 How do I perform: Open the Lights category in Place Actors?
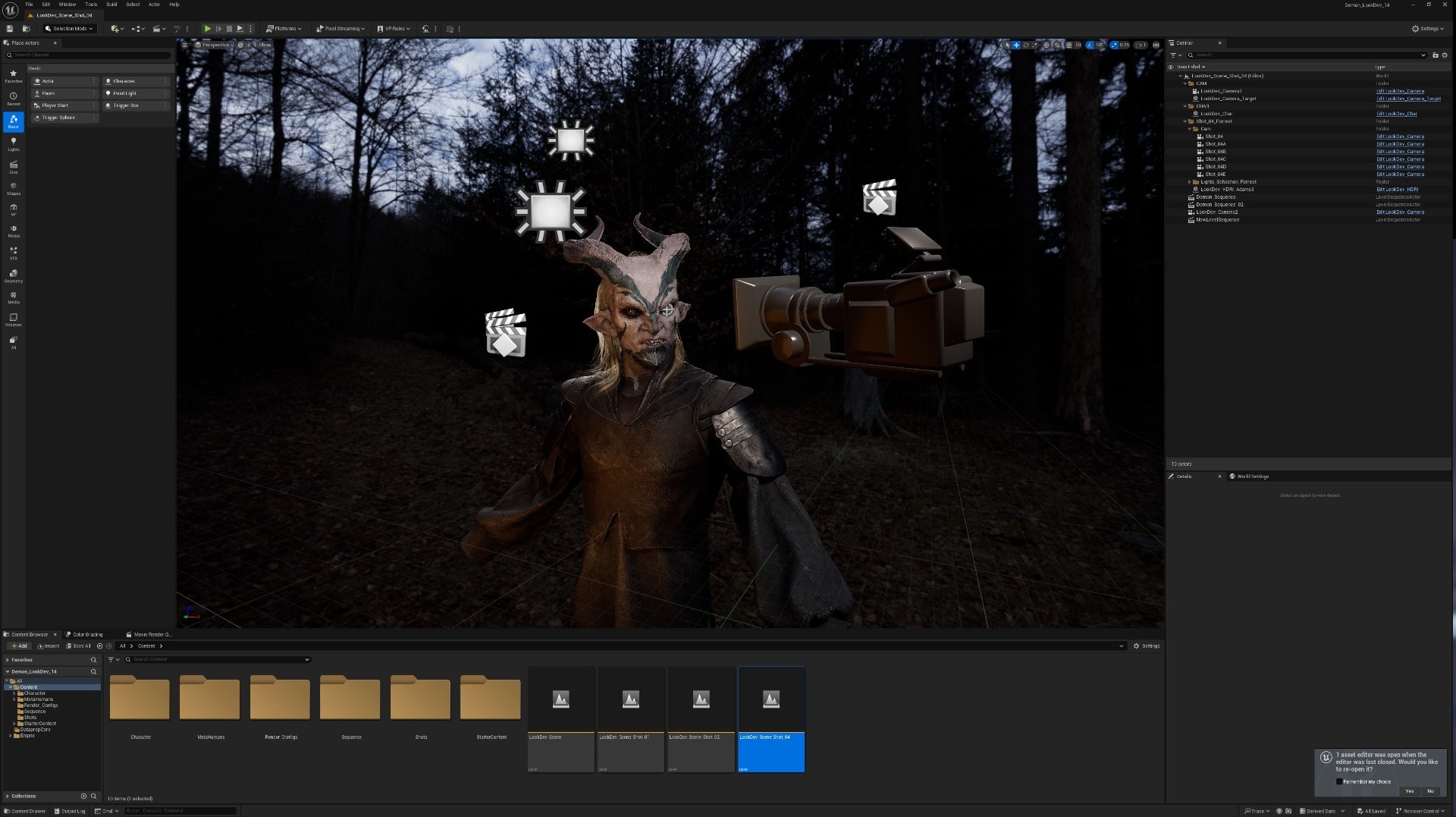click(13, 143)
